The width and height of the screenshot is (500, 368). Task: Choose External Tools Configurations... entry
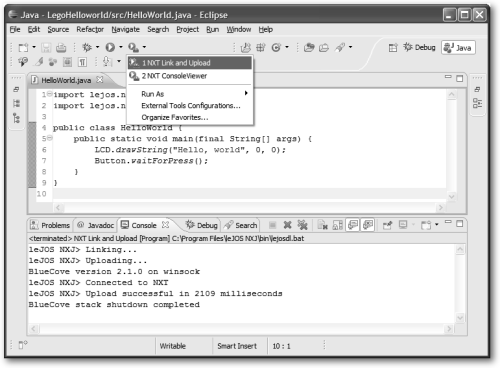click(x=190, y=106)
